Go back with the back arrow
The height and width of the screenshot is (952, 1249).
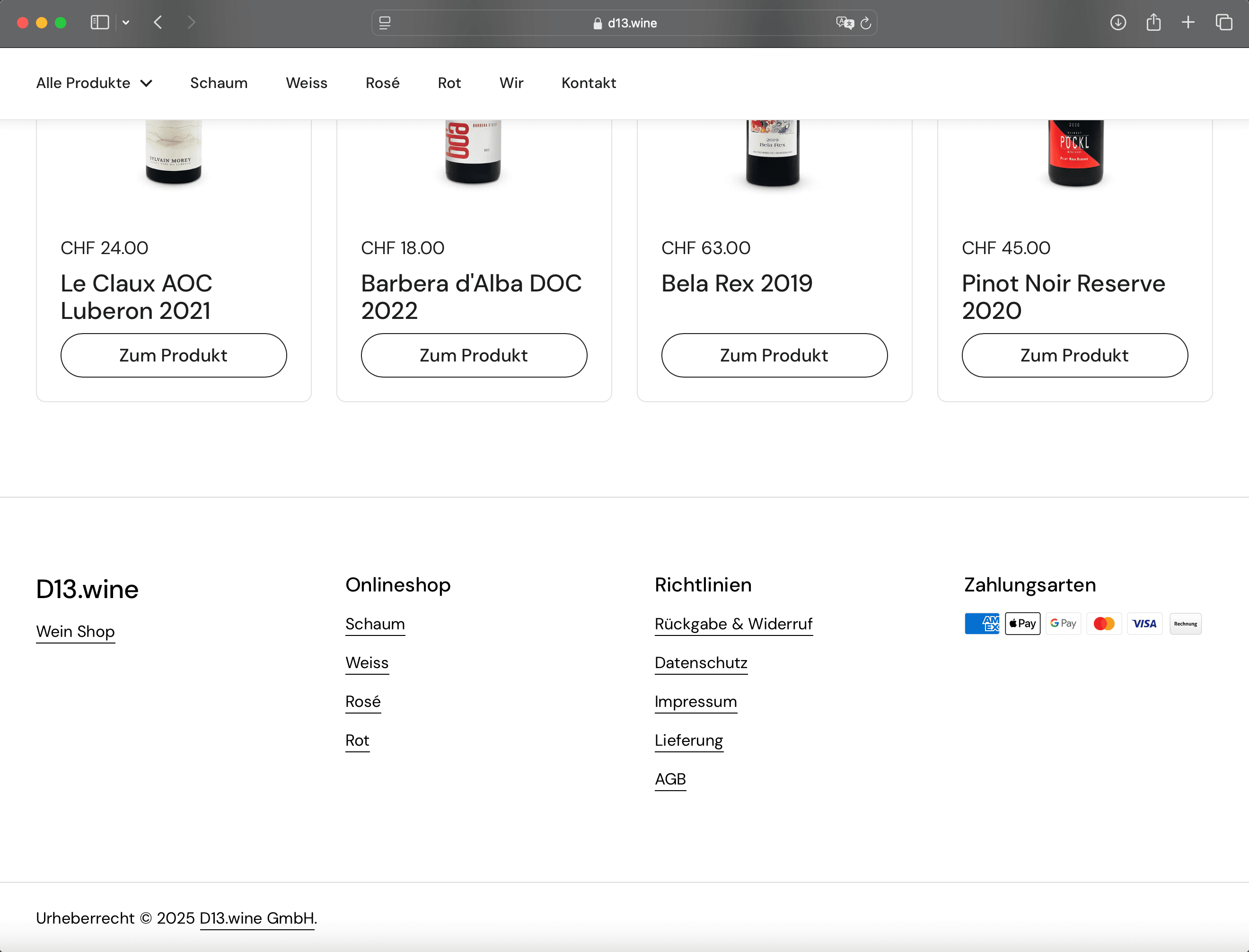158,23
